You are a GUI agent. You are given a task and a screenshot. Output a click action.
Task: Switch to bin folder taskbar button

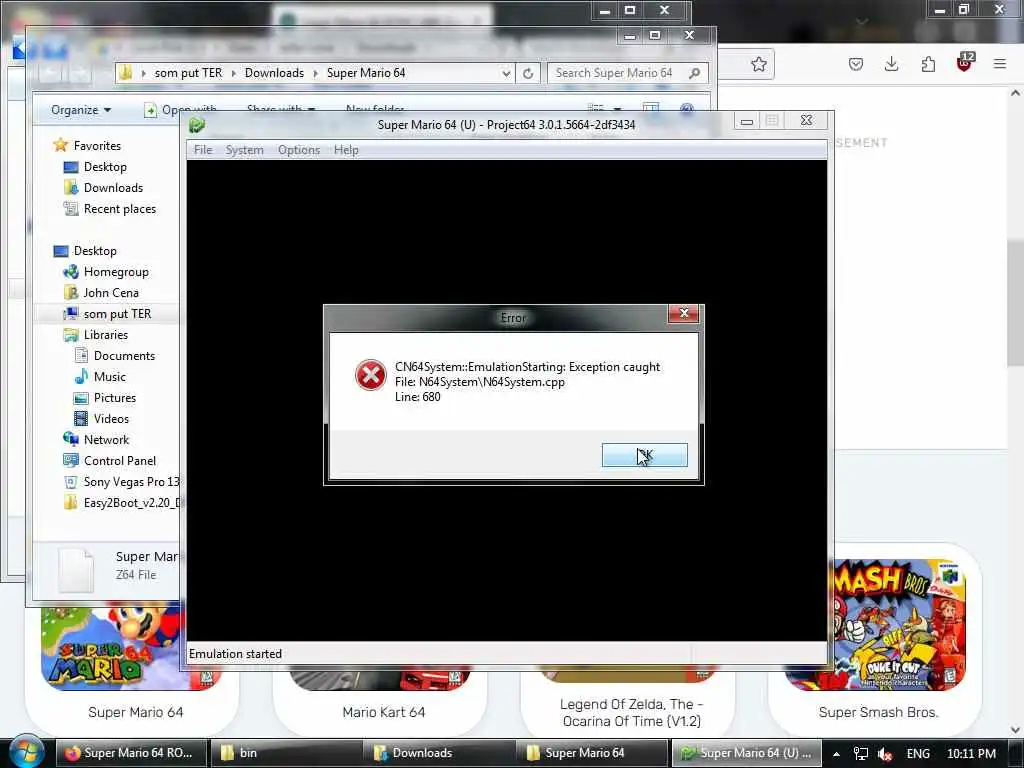coord(285,753)
